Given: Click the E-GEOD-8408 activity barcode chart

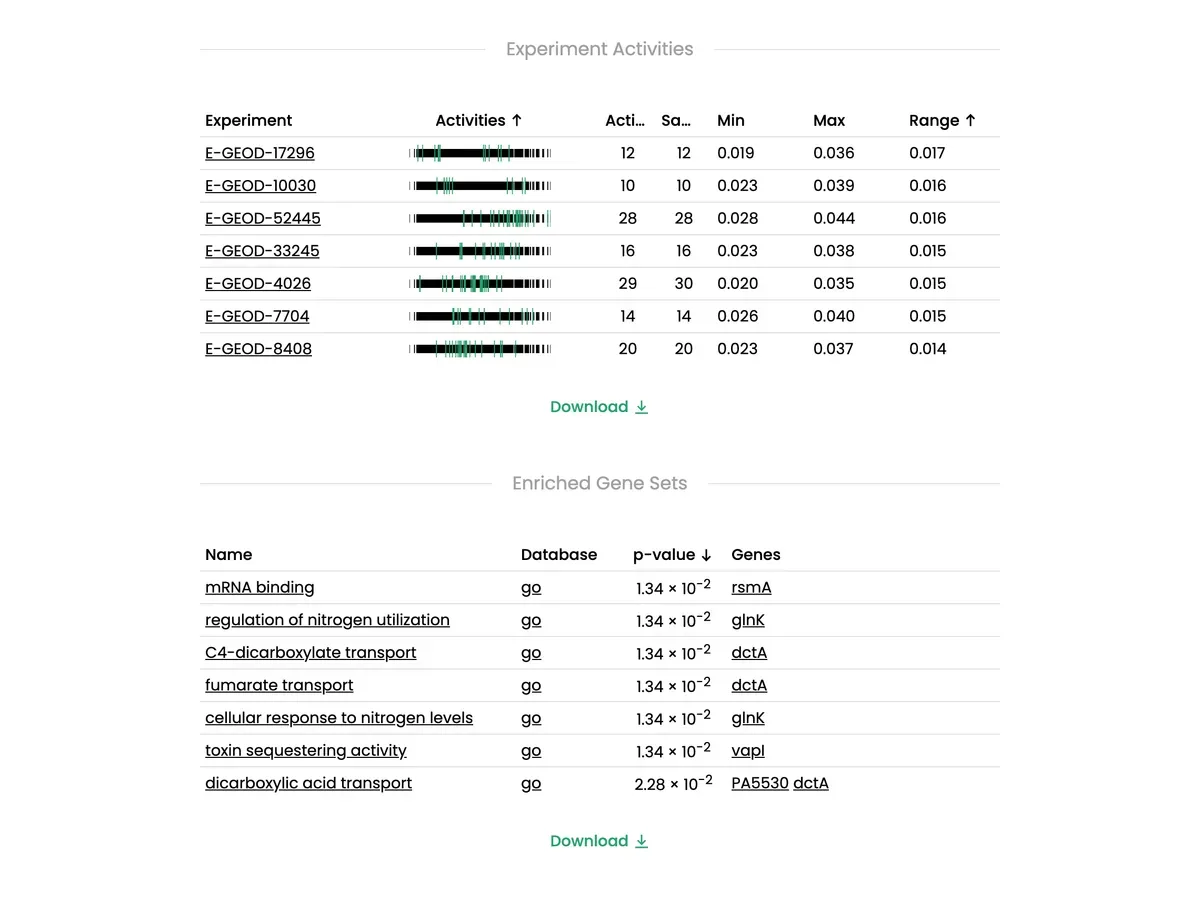Looking at the screenshot, I should pos(480,349).
